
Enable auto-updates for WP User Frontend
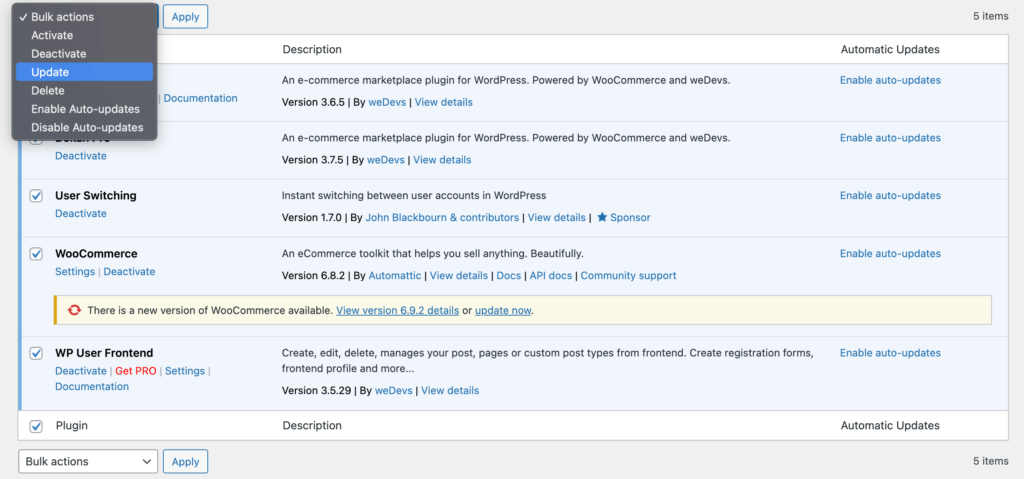pos(890,353)
